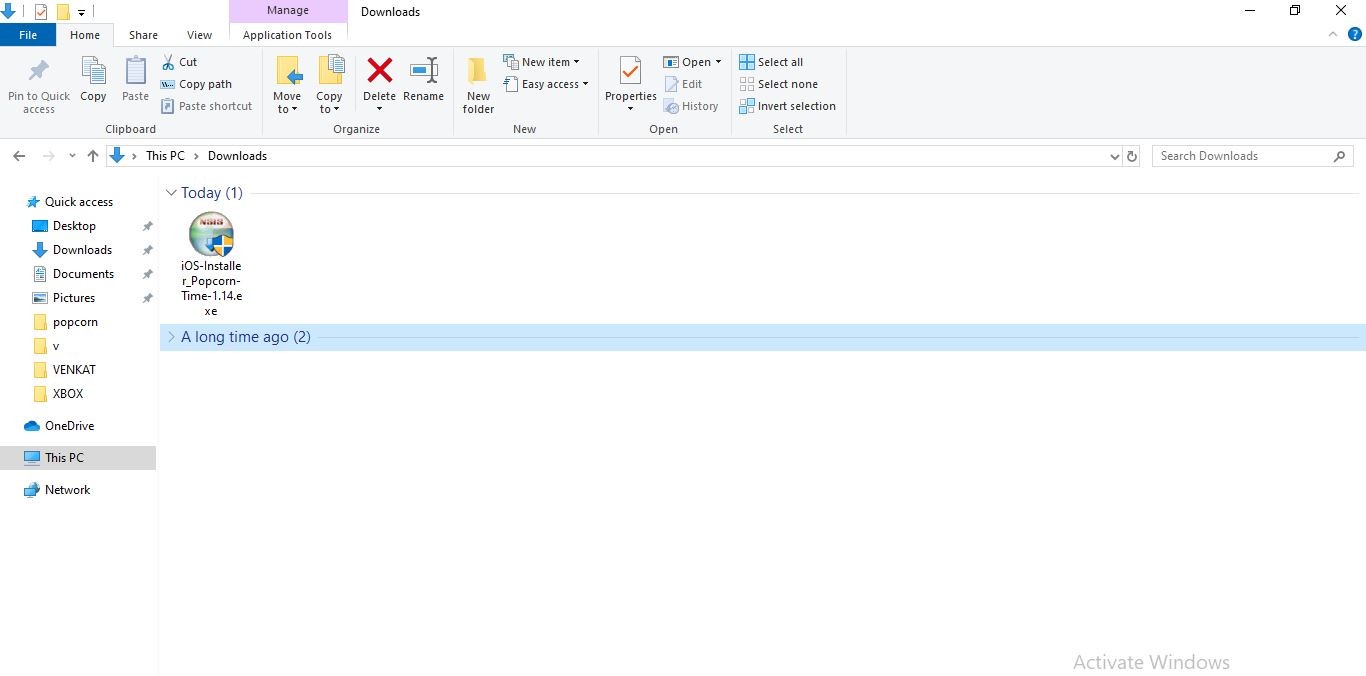
Task: Switch to the Home tab
Action: [85, 35]
